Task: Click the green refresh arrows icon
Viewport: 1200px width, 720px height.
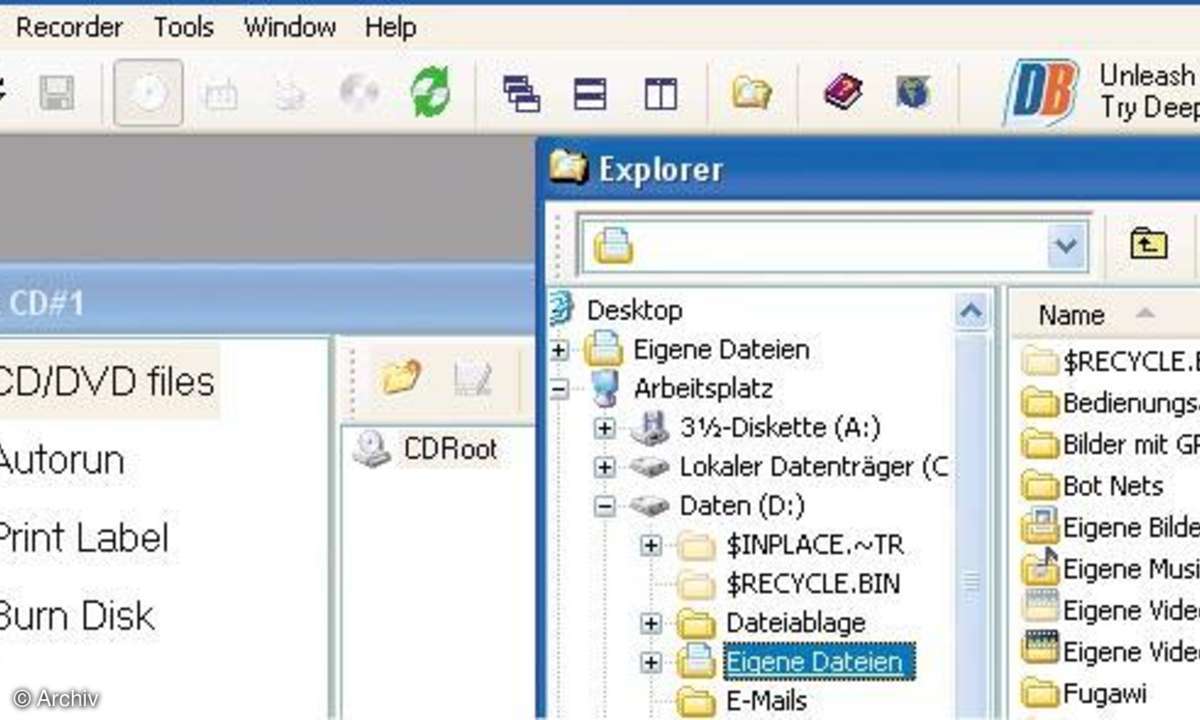Action: click(x=430, y=94)
